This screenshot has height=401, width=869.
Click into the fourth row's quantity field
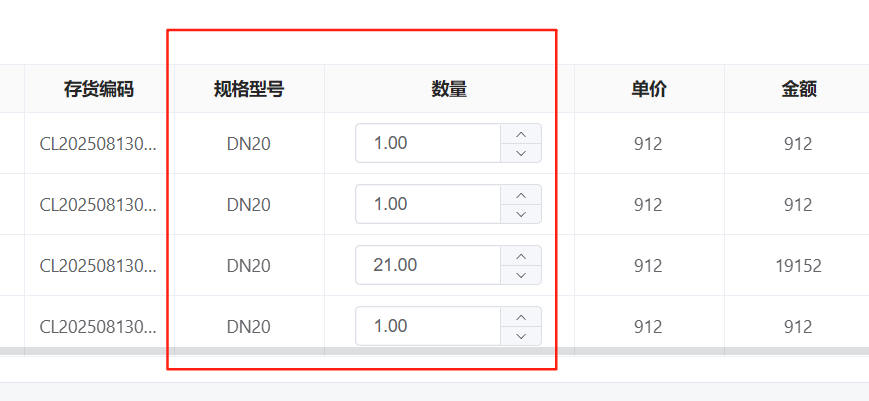(428, 326)
